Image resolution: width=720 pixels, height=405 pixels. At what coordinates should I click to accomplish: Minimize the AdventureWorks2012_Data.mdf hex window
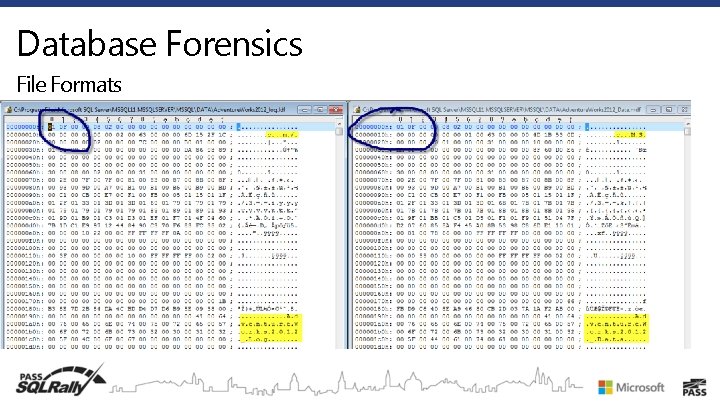coord(653,110)
